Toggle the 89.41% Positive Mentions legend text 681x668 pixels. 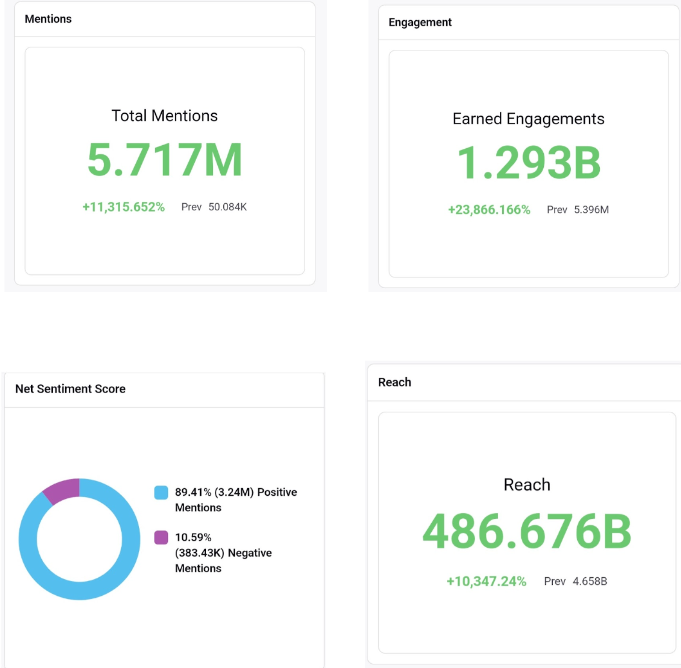[235, 500]
